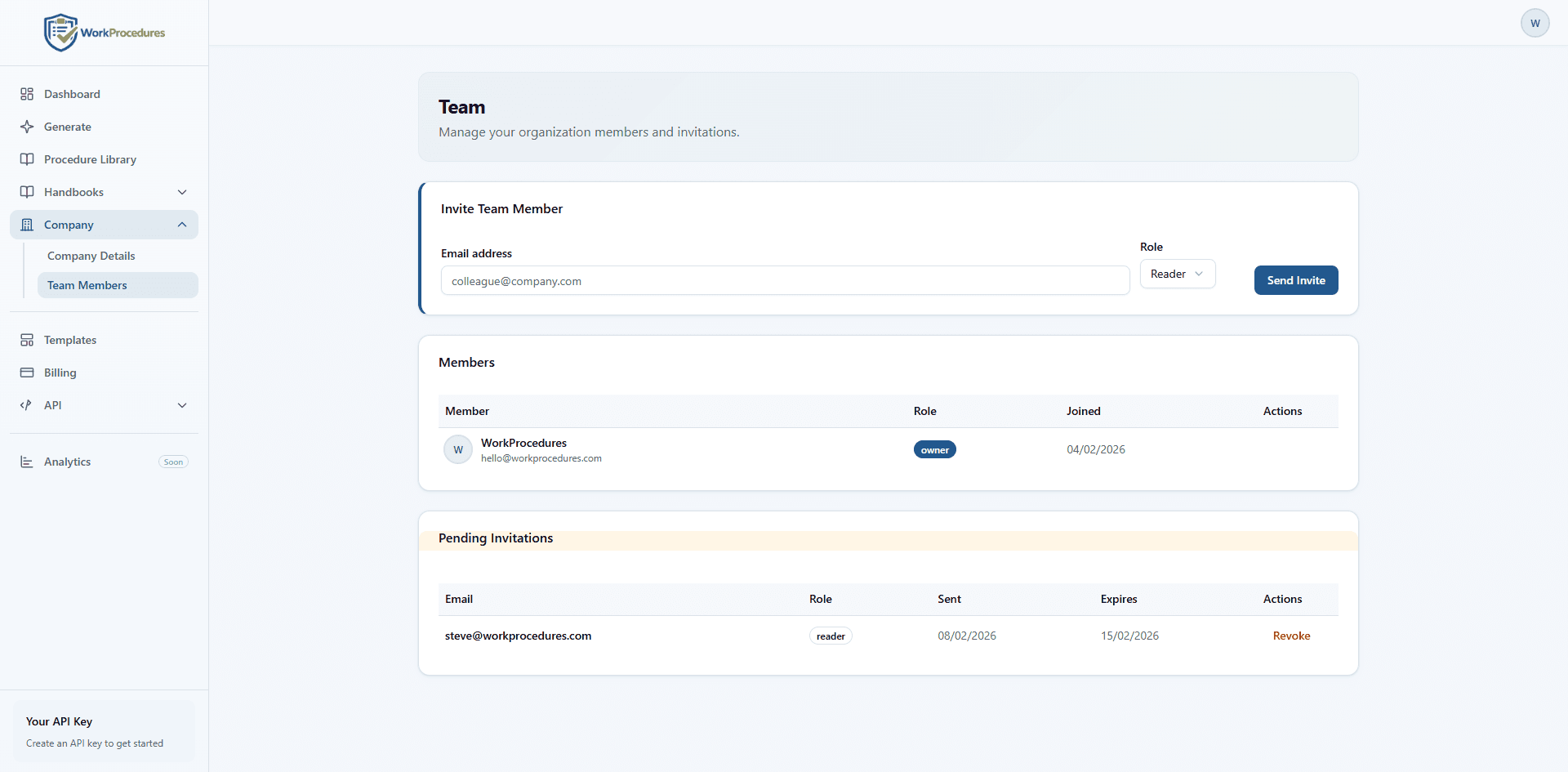Select the Team Members menu item
Screen dimensions: 1568x772
[x=87, y=285]
